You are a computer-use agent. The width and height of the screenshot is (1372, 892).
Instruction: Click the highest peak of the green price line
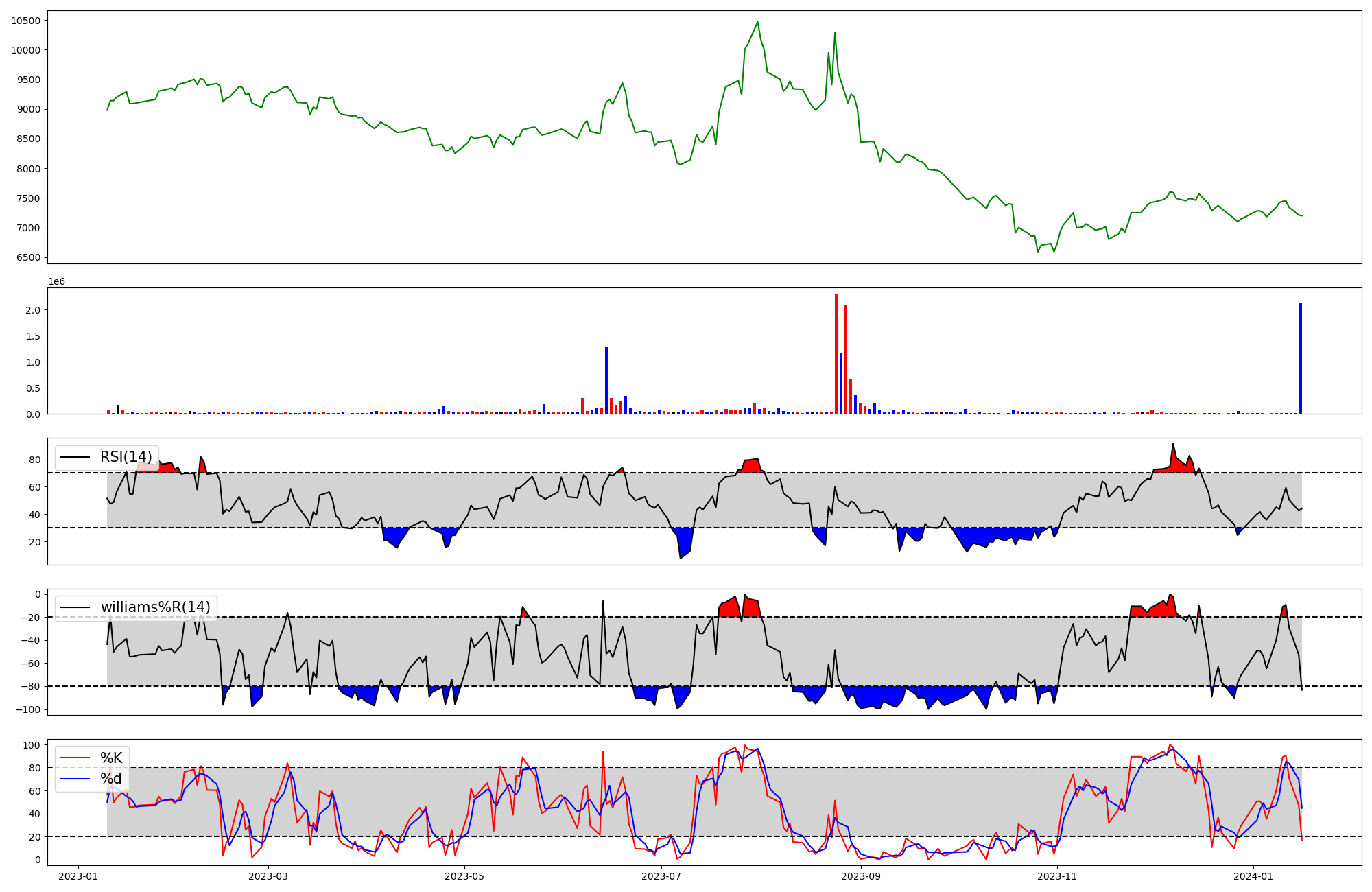(757, 23)
